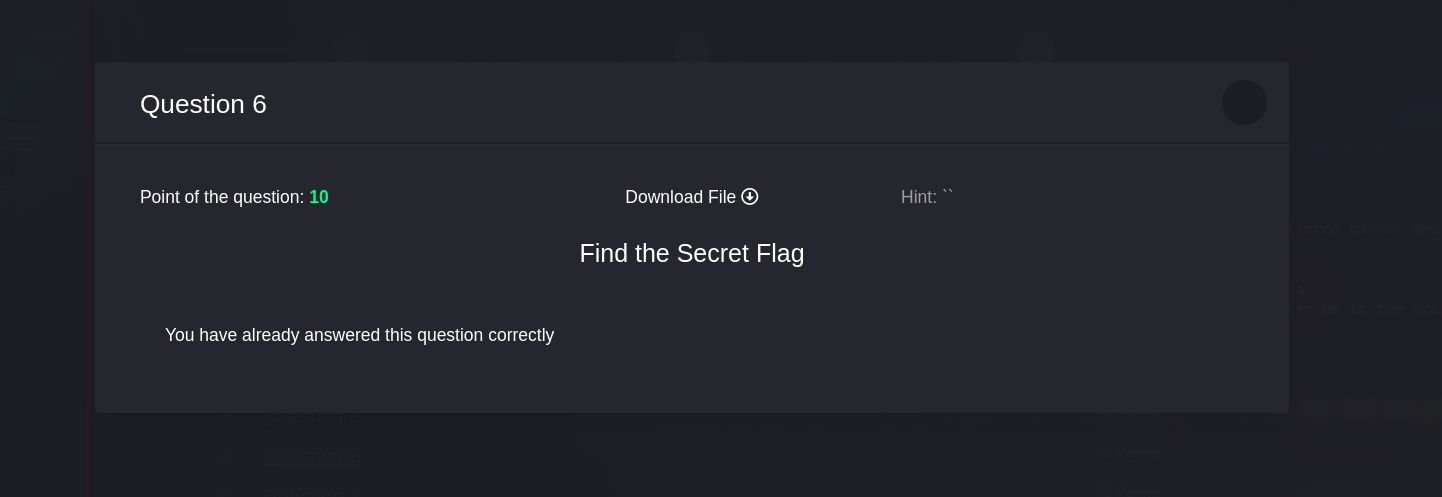Screen dimensions: 1442x497
Task: Click the empty area of dialog header
Action: point(740,103)
